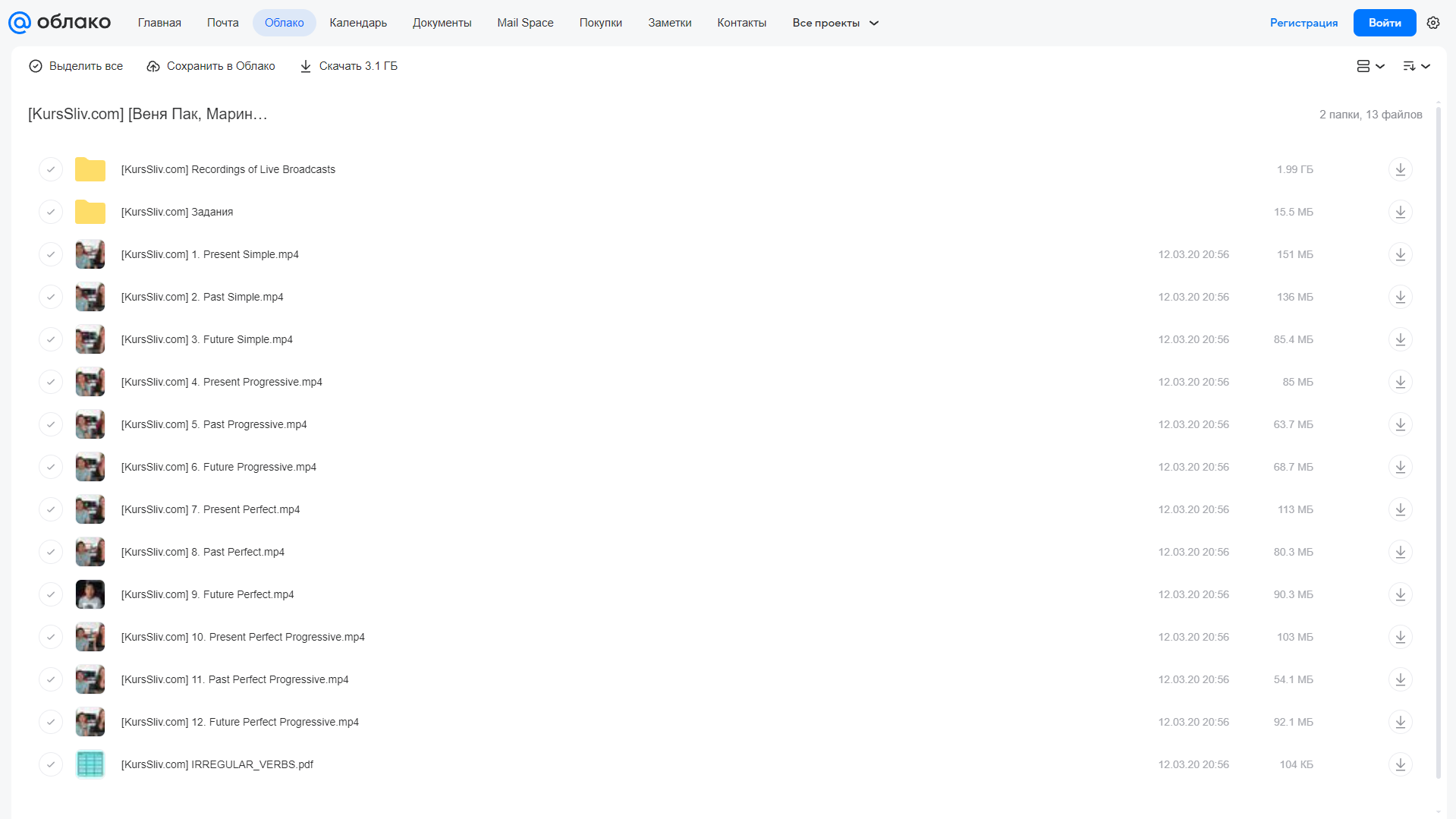Open the list view mode dropdown
Screen dimensions: 1456x819
point(1370,66)
